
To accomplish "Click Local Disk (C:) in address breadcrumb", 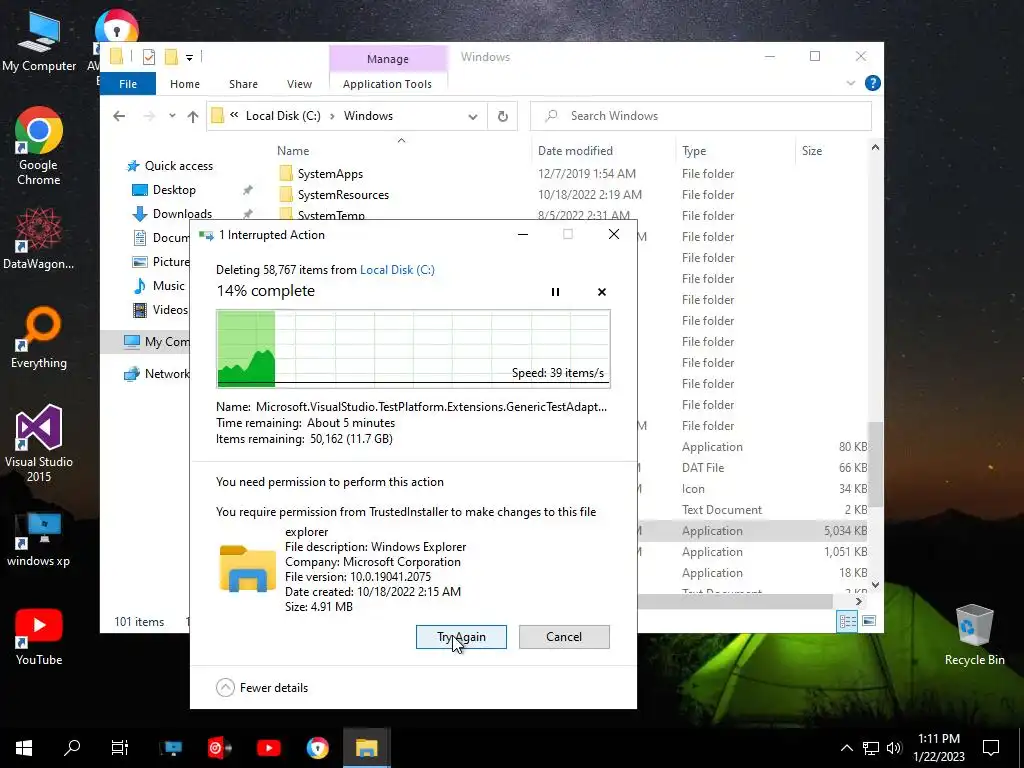I will pyautogui.click(x=283, y=116).
